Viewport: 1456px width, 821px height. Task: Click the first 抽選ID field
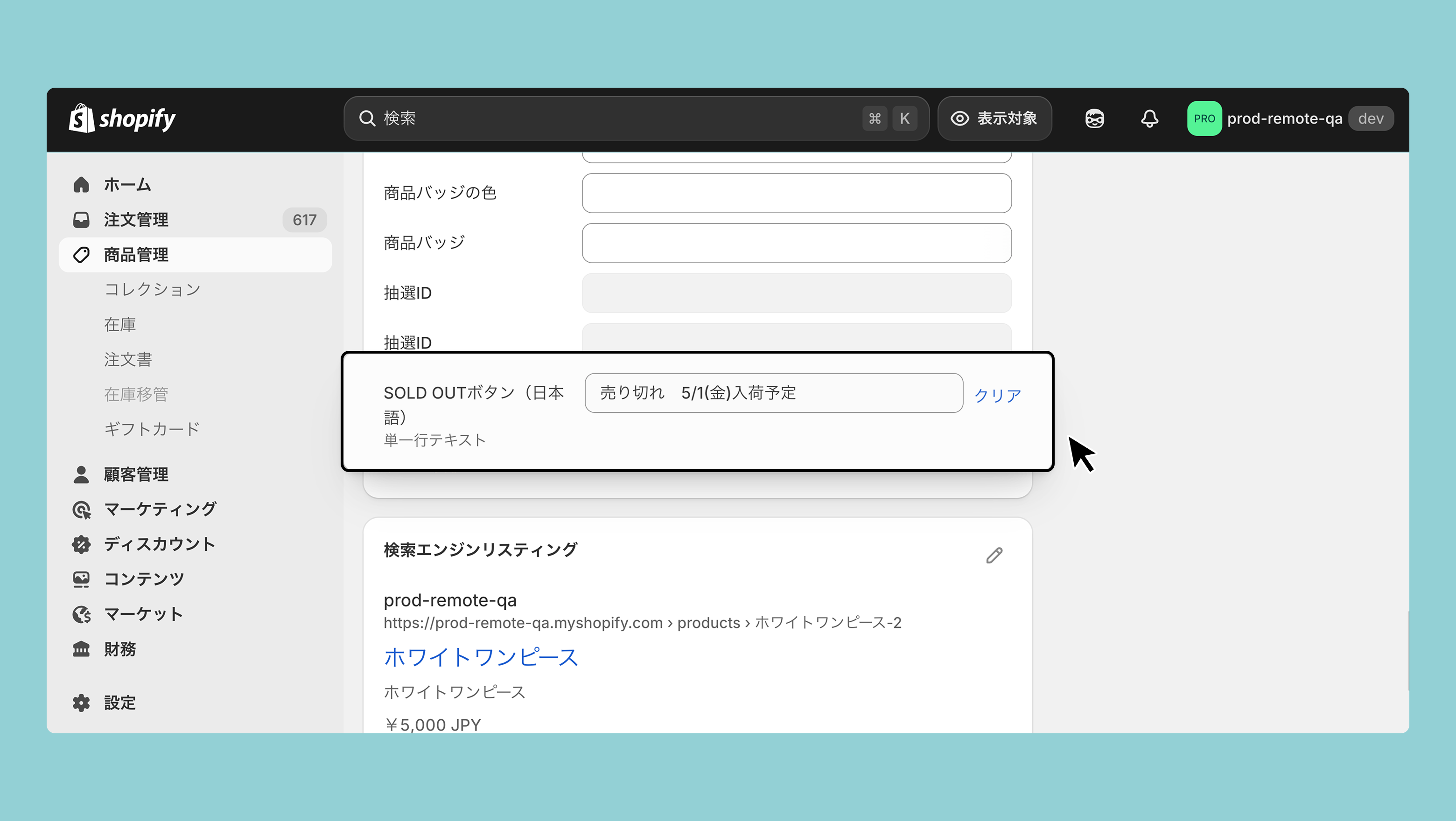pyautogui.click(x=797, y=293)
